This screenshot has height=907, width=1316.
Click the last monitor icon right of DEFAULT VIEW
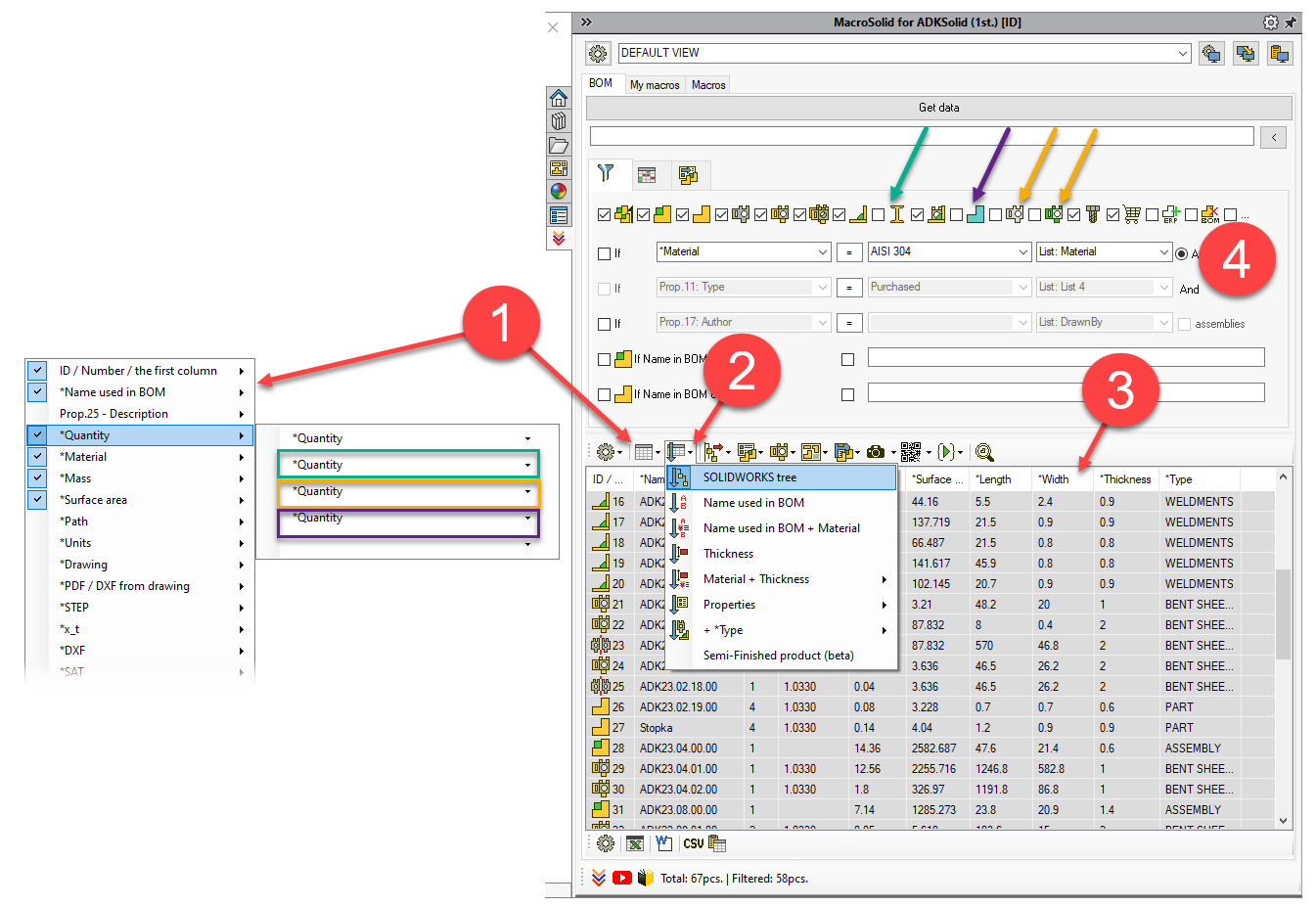click(x=1280, y=53)
